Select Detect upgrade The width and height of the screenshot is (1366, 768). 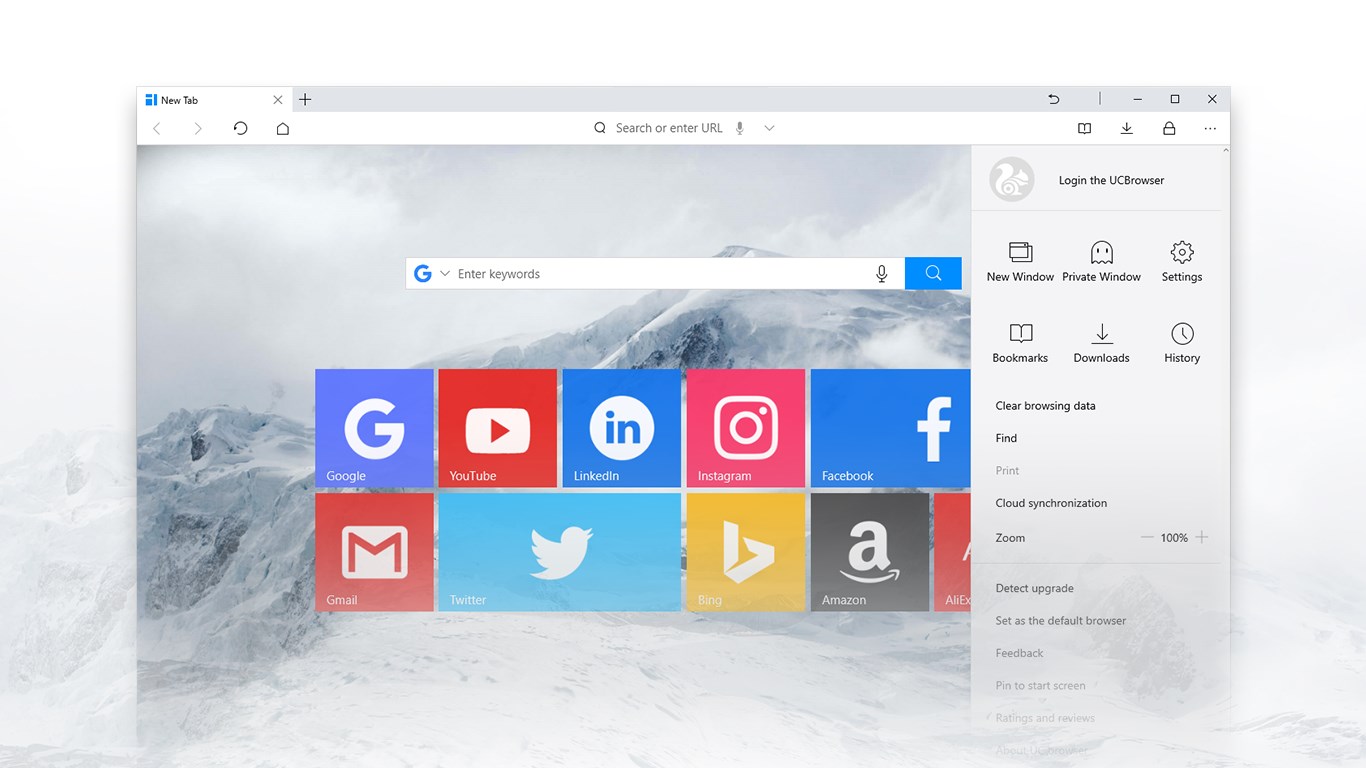click(1034, 588)
